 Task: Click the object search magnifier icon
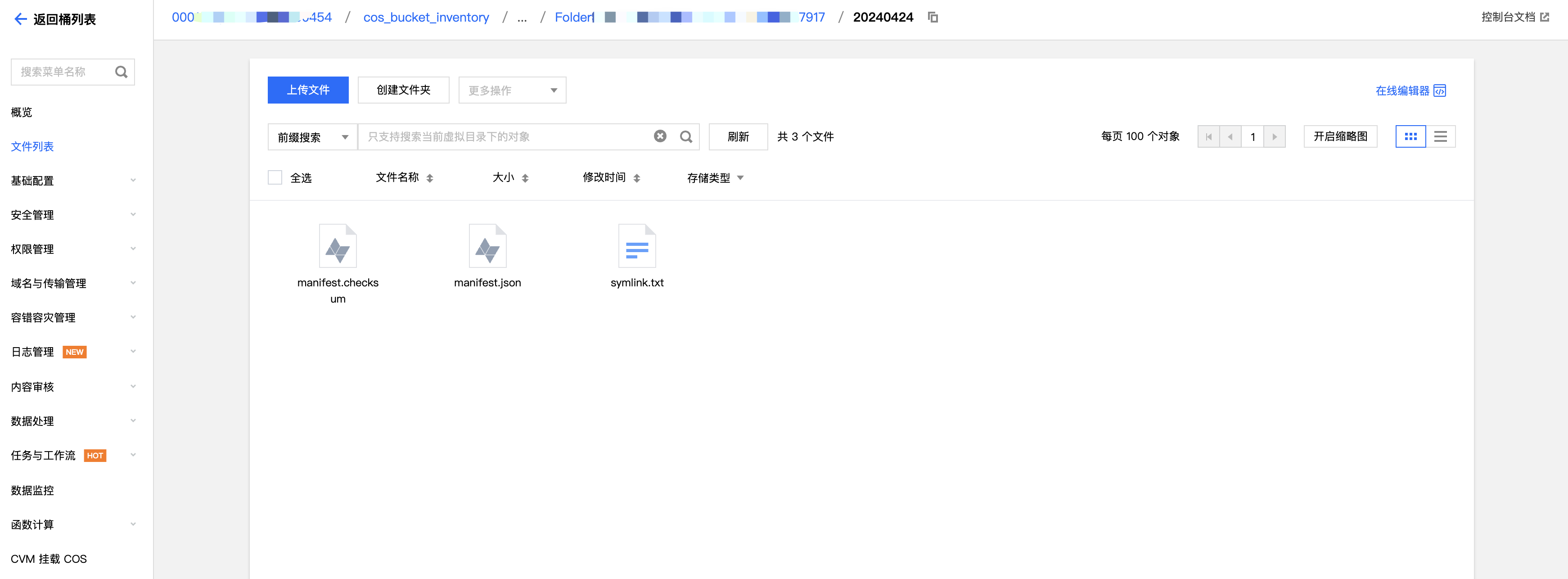[686, 137]
